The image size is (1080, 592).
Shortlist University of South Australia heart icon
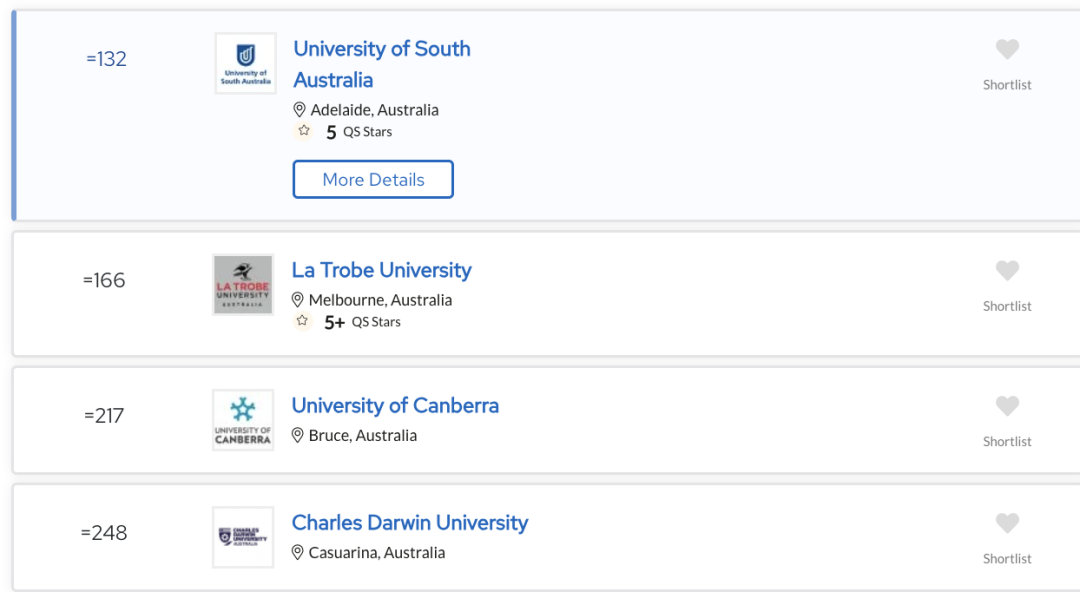point(1007,49)
